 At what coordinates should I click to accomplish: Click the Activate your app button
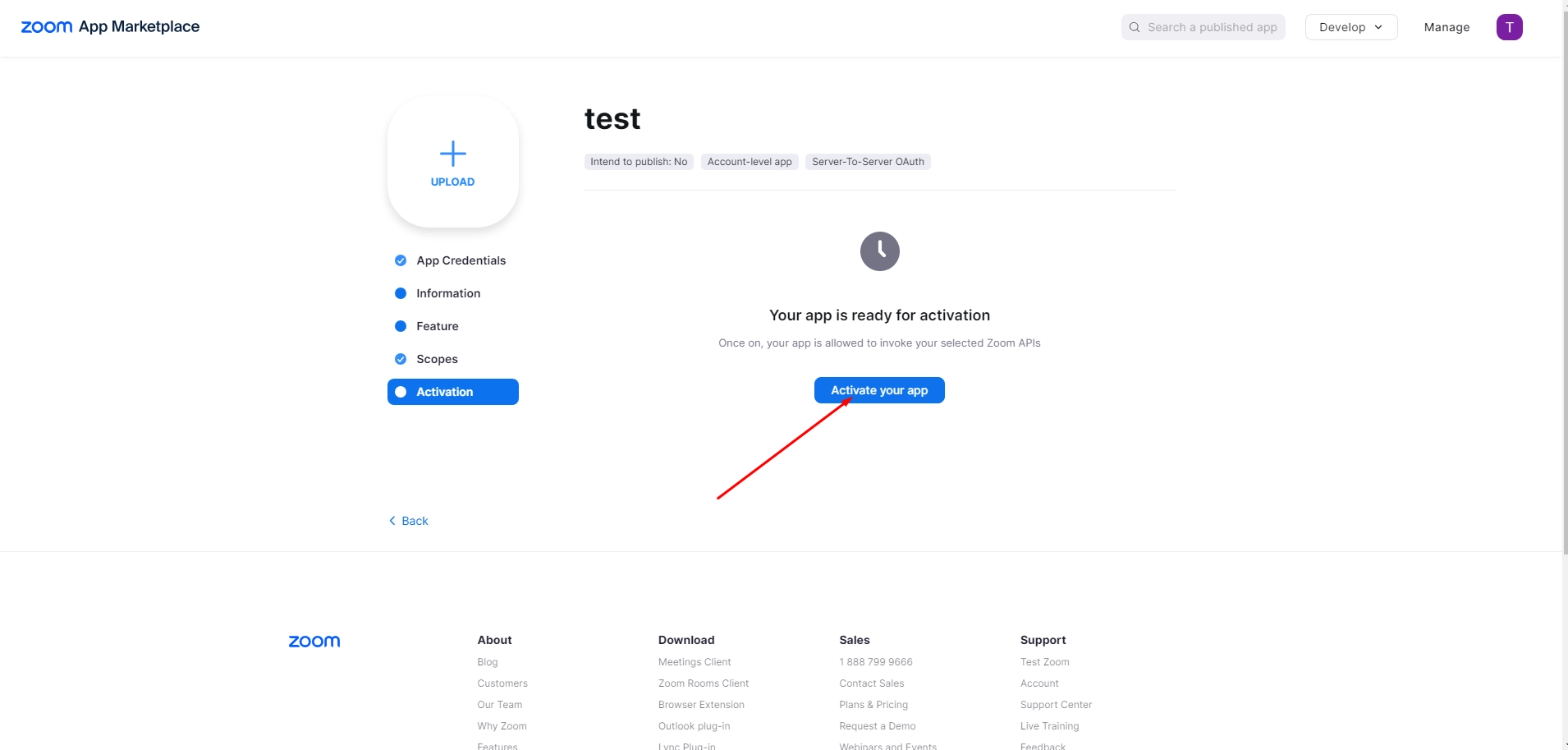pyautogui.click(x=879, y=390)
